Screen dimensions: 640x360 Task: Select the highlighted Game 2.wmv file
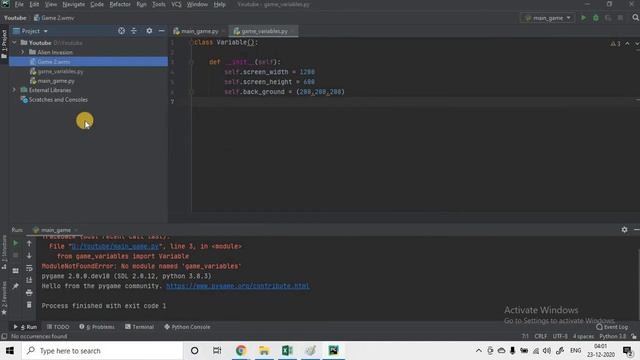tap(88, 62)
